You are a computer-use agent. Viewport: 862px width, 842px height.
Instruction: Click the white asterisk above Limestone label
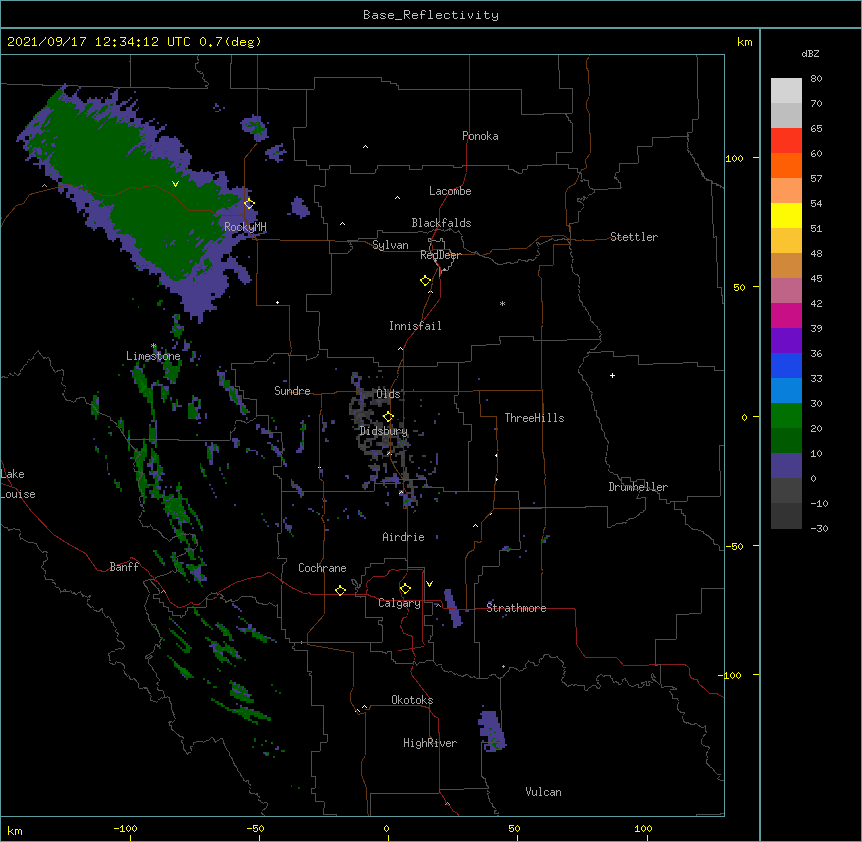click(154, 346)
